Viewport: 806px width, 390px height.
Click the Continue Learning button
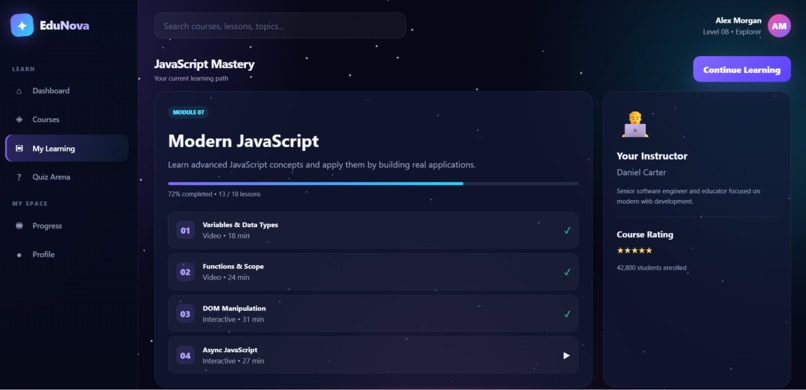pyautogui.click(x=742, y=69)
